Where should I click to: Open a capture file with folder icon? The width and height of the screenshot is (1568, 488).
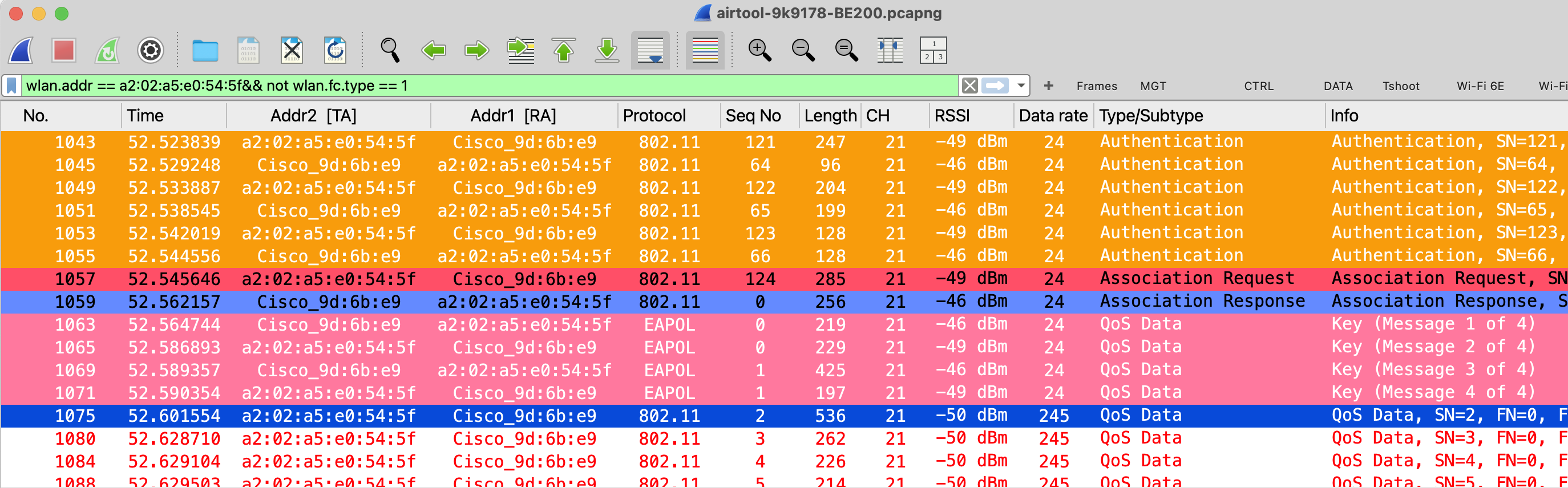(205, 51)
